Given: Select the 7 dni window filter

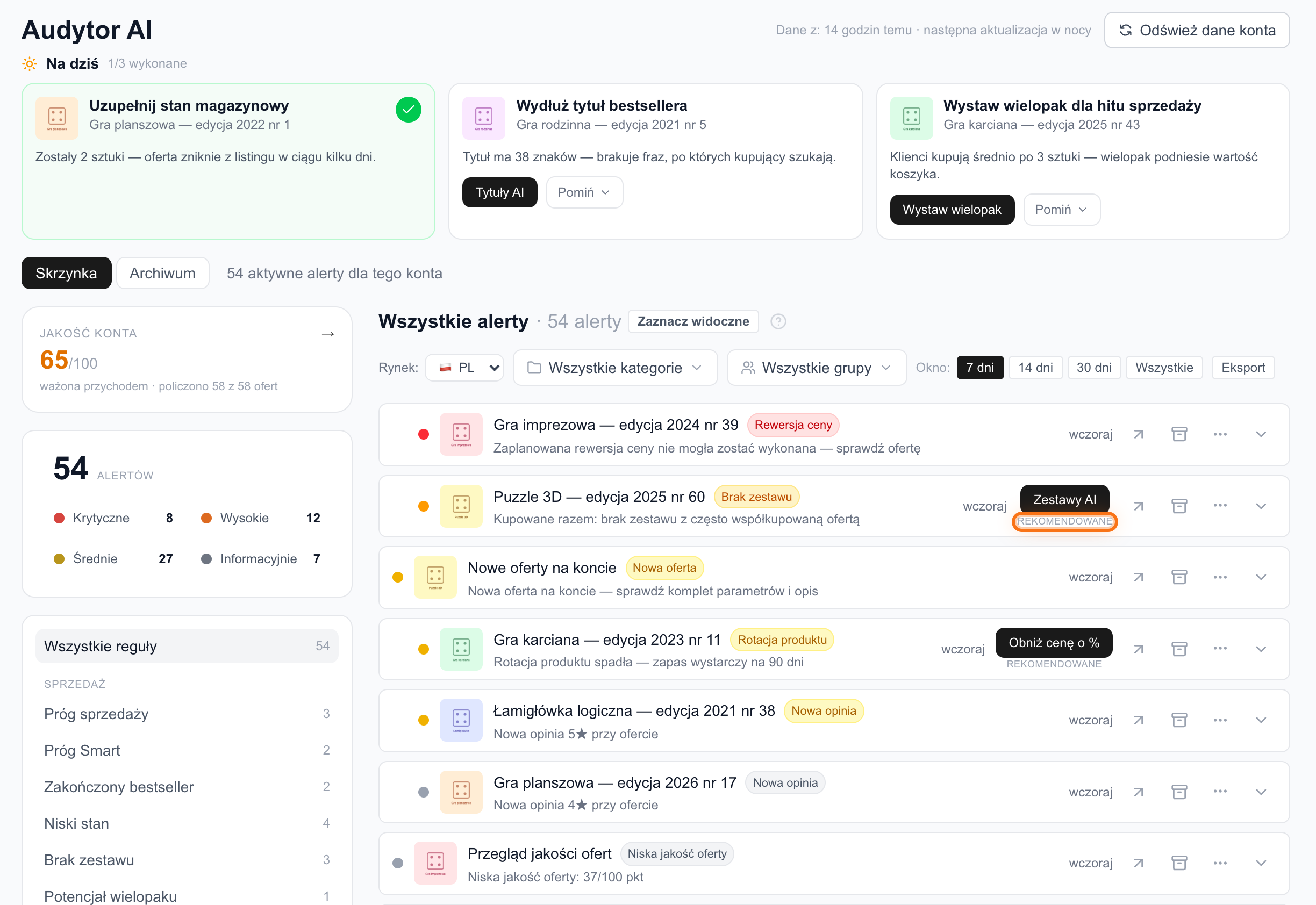Looking at the screenshot, I should 979,368.
